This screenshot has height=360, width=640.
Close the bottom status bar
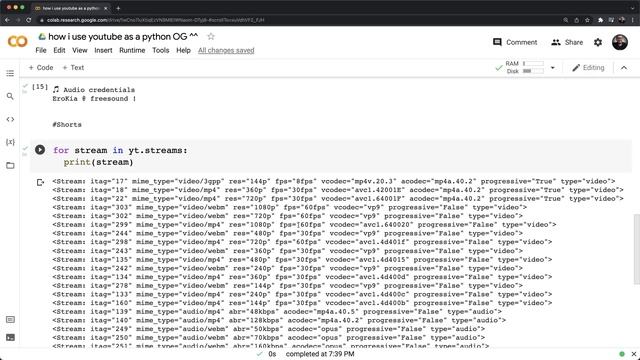633,354
